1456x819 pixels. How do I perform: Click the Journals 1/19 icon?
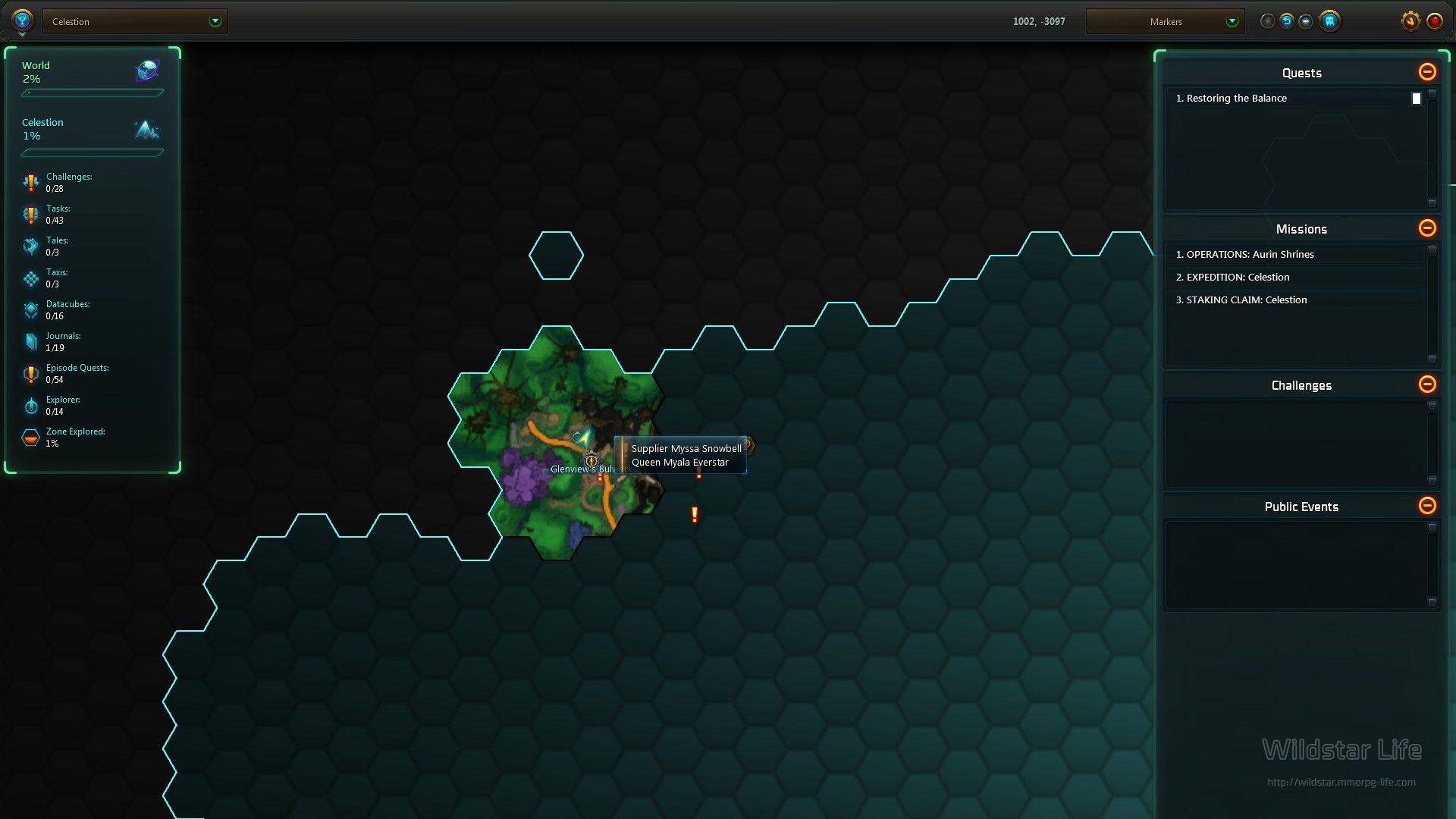[30, 341]
